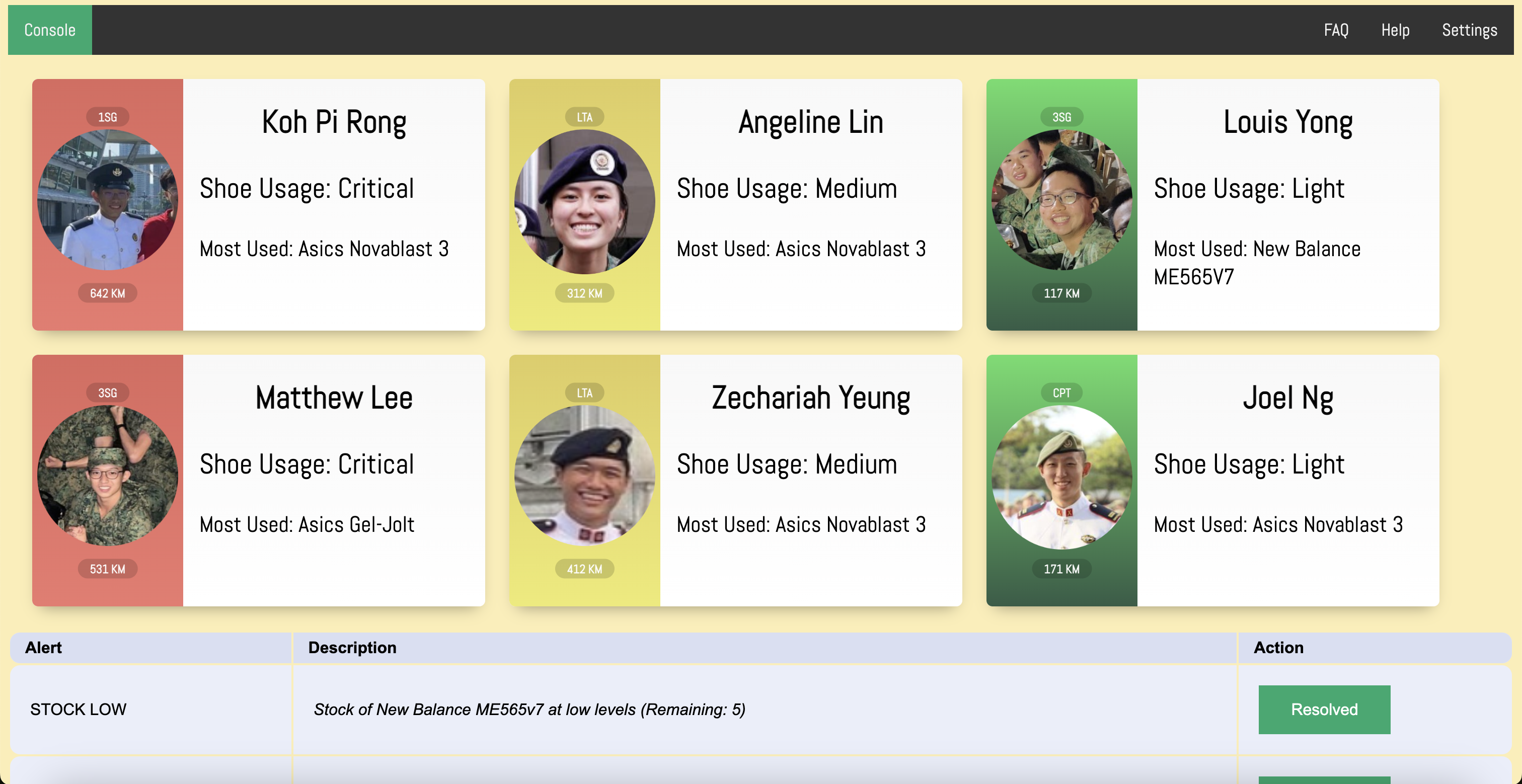Click the Description column header
Viewport: 1522px width, 784px height.
(352, 648)
